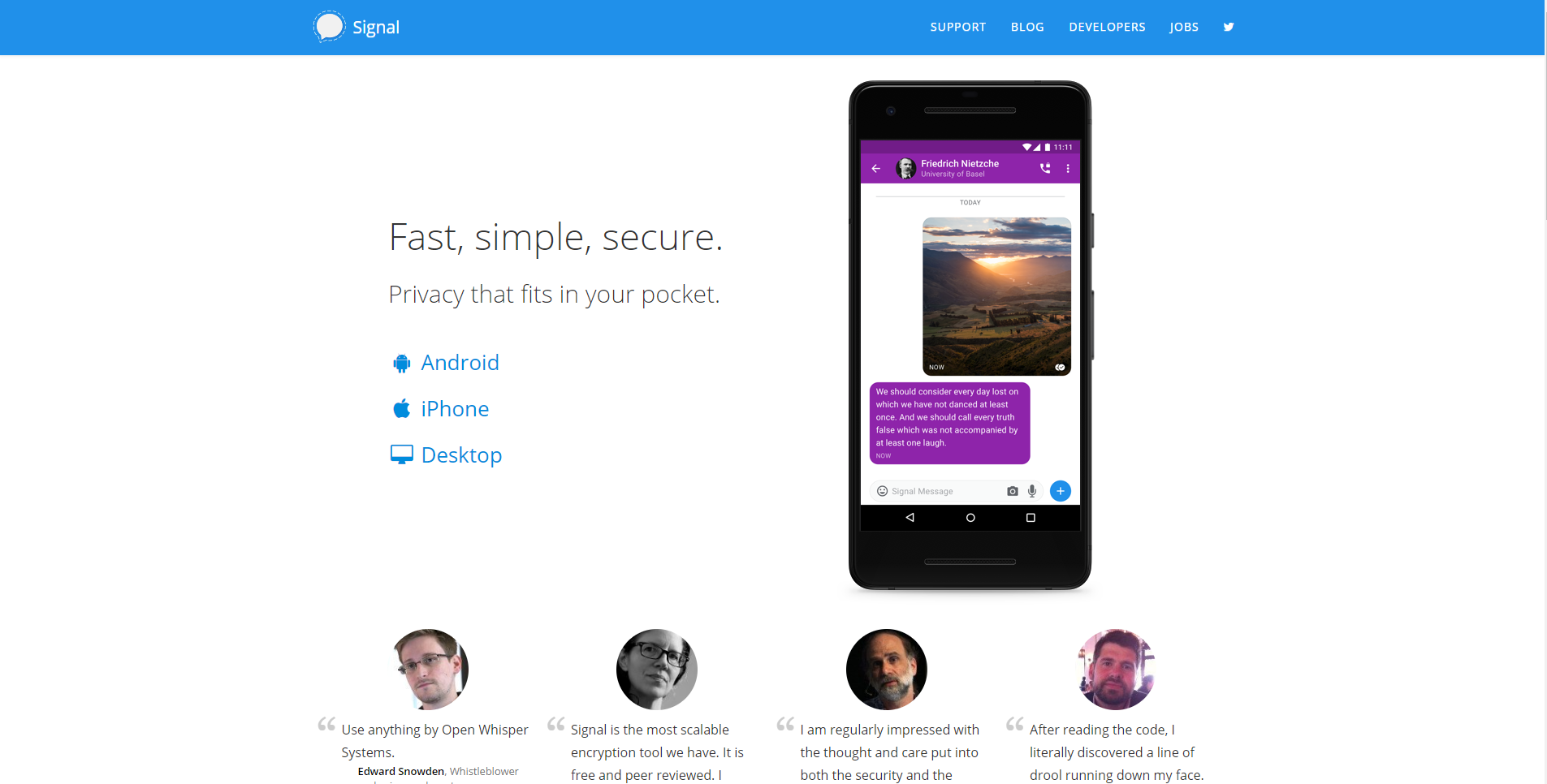Visit the Jobs page
This screenshot has height=784, width=1547.
tap(1184, 27)
